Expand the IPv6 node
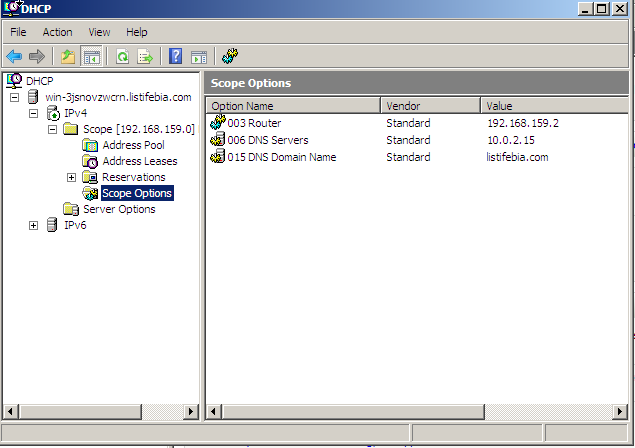Image resolution: width=635 pixels, height=448 pixels. tap(34, 226)
